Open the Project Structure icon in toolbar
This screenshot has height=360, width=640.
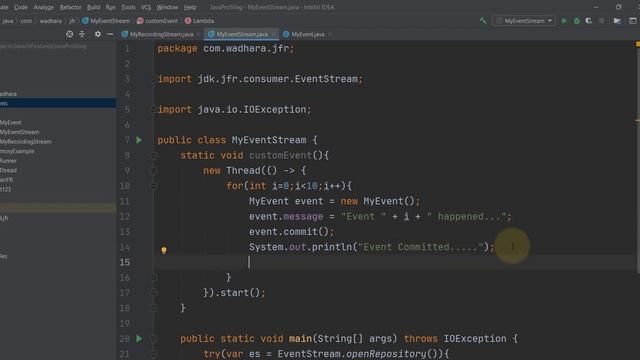617,20
